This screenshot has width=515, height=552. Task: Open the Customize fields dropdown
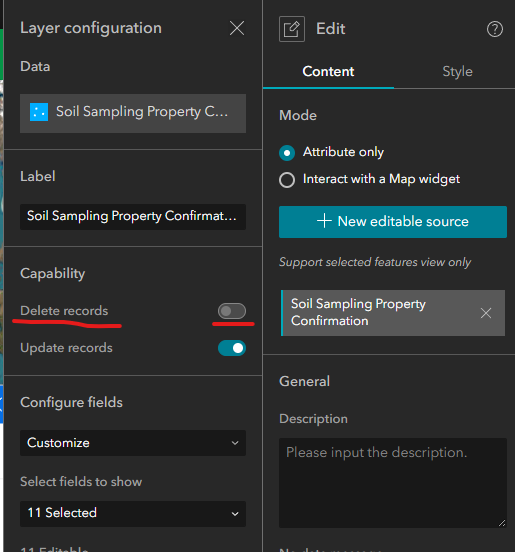point(133,443)
